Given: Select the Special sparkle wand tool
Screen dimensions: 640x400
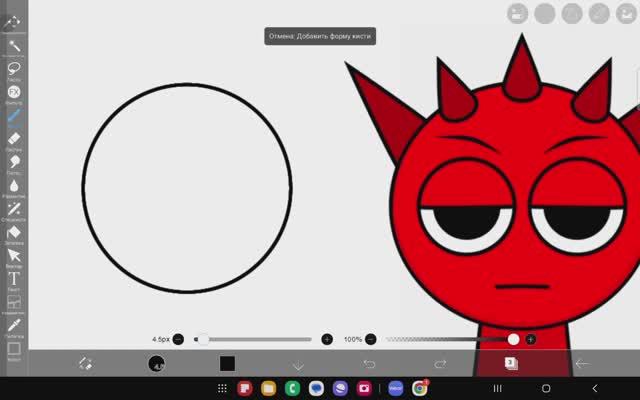Looking at the screenshot, I should pos(14,209).
